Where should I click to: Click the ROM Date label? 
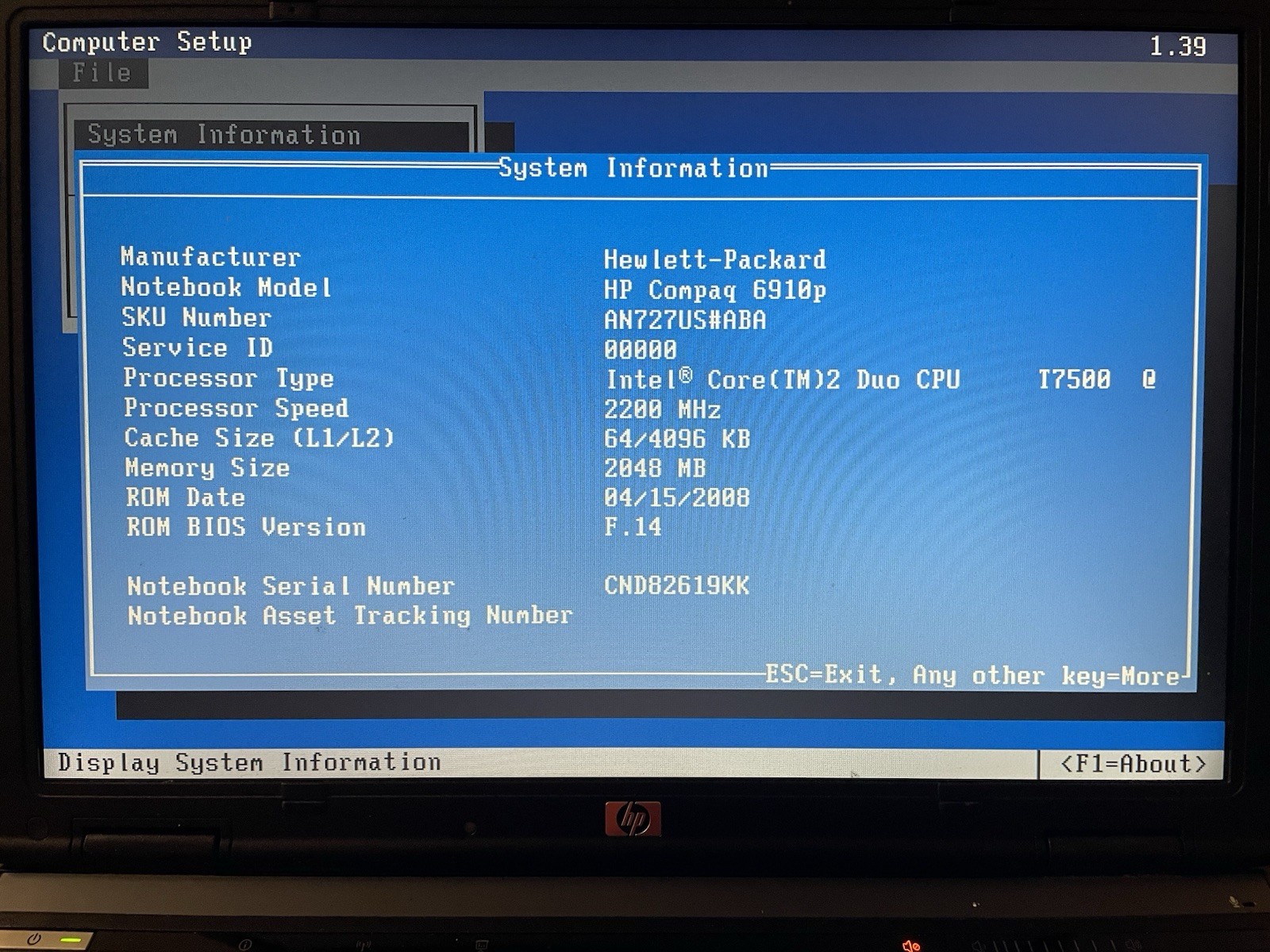[x=185, y=497]
